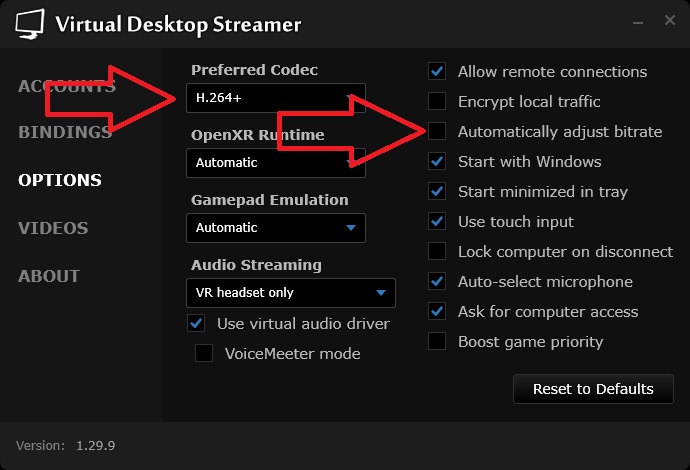Switch to the ACCOUNTS tab
Viewport: 690px width, 470px height.
66,86
